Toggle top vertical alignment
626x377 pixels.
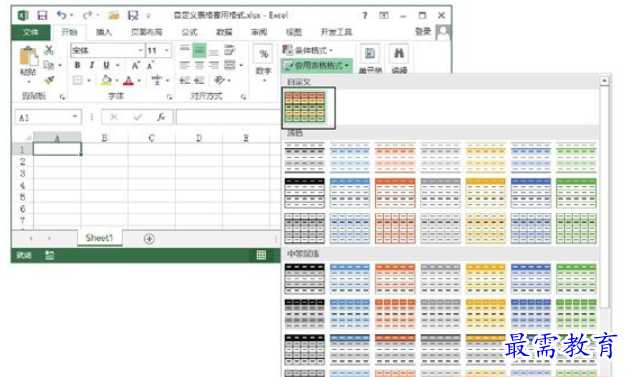(x=184, y=50)
